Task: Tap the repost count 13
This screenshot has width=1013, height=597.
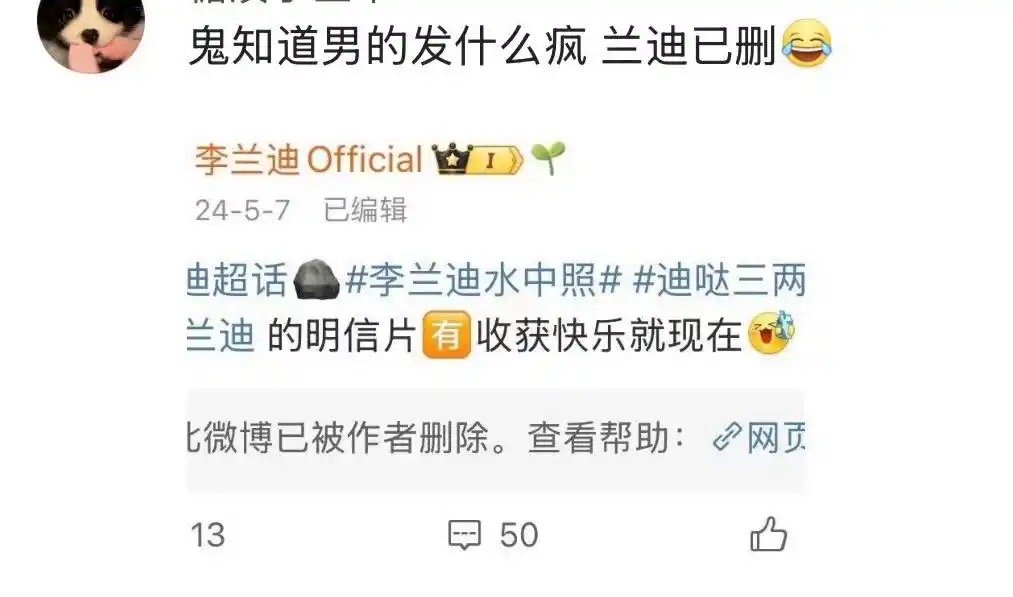Action: [208, 535]
